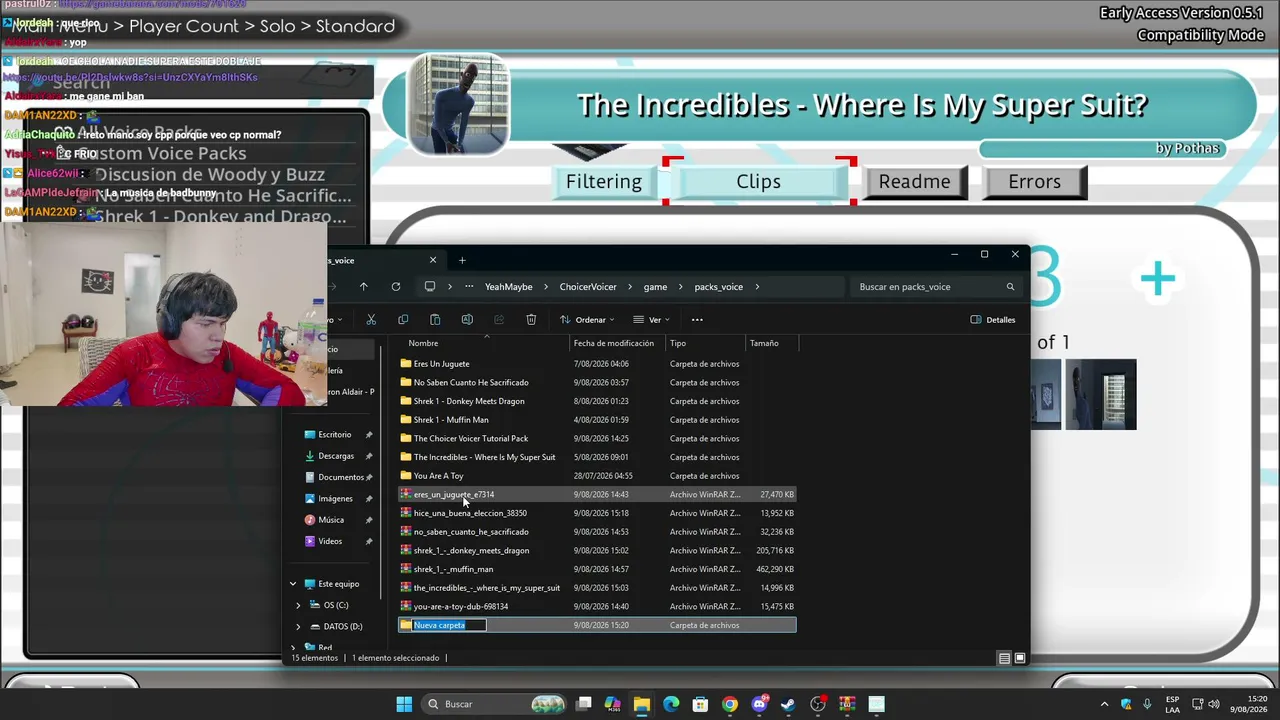Expand the chevron after packs_voice in address bar
Image resolution: width=1280 pixels, height=720 pixels.
[x=758, y=287]
